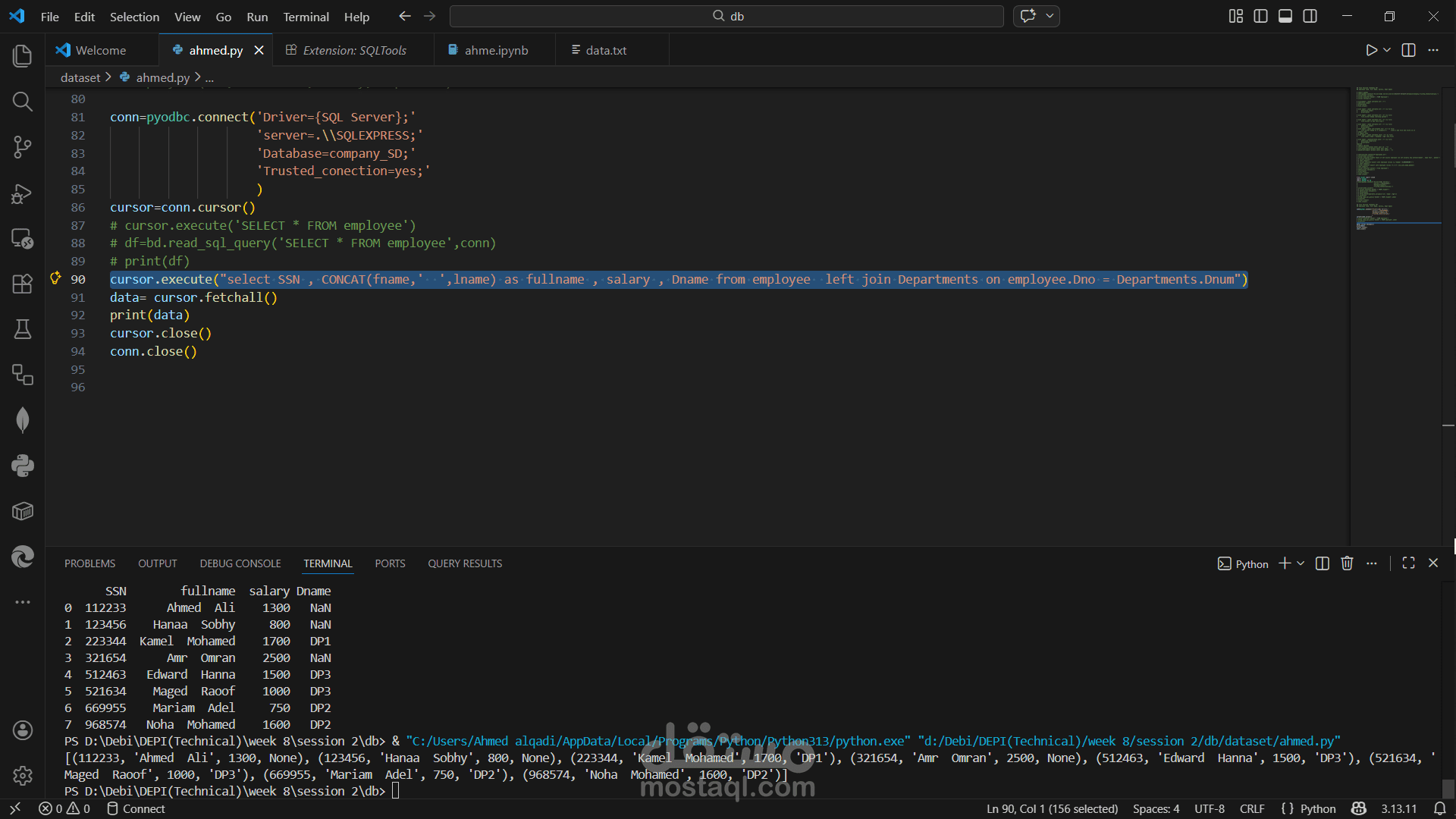This screenshot has width=1456, height=819.
Task: Open the Extensions view
Action: [23, 284]
